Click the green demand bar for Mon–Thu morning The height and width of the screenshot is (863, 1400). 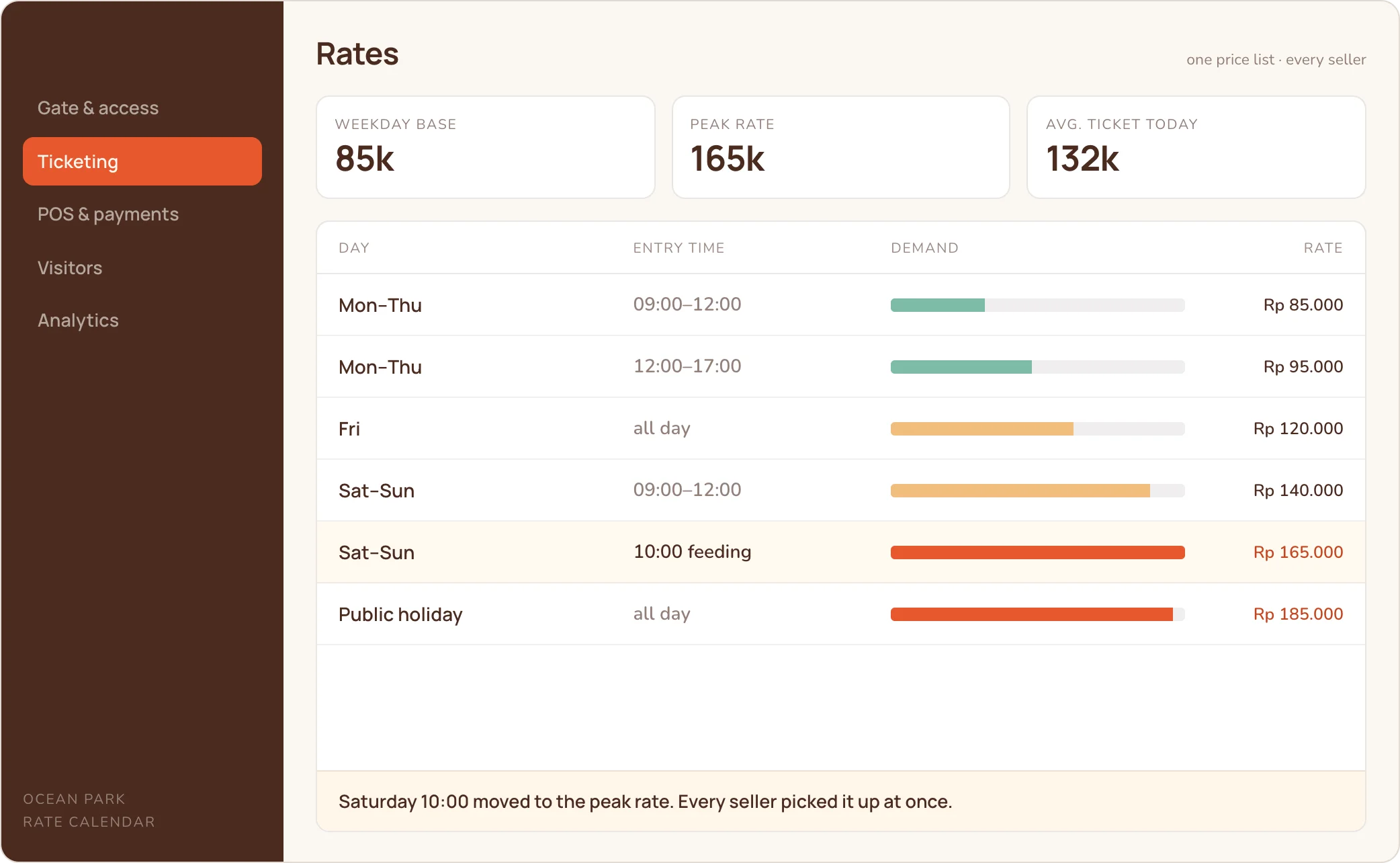938,305
